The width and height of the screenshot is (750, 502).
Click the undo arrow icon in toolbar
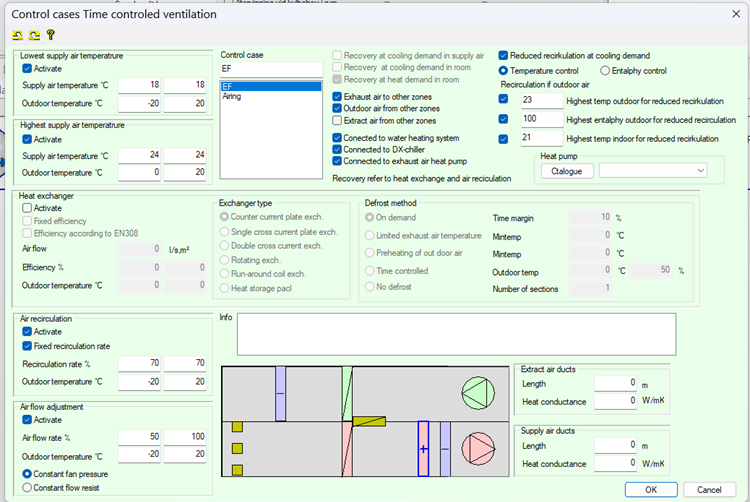pos(18,35)
